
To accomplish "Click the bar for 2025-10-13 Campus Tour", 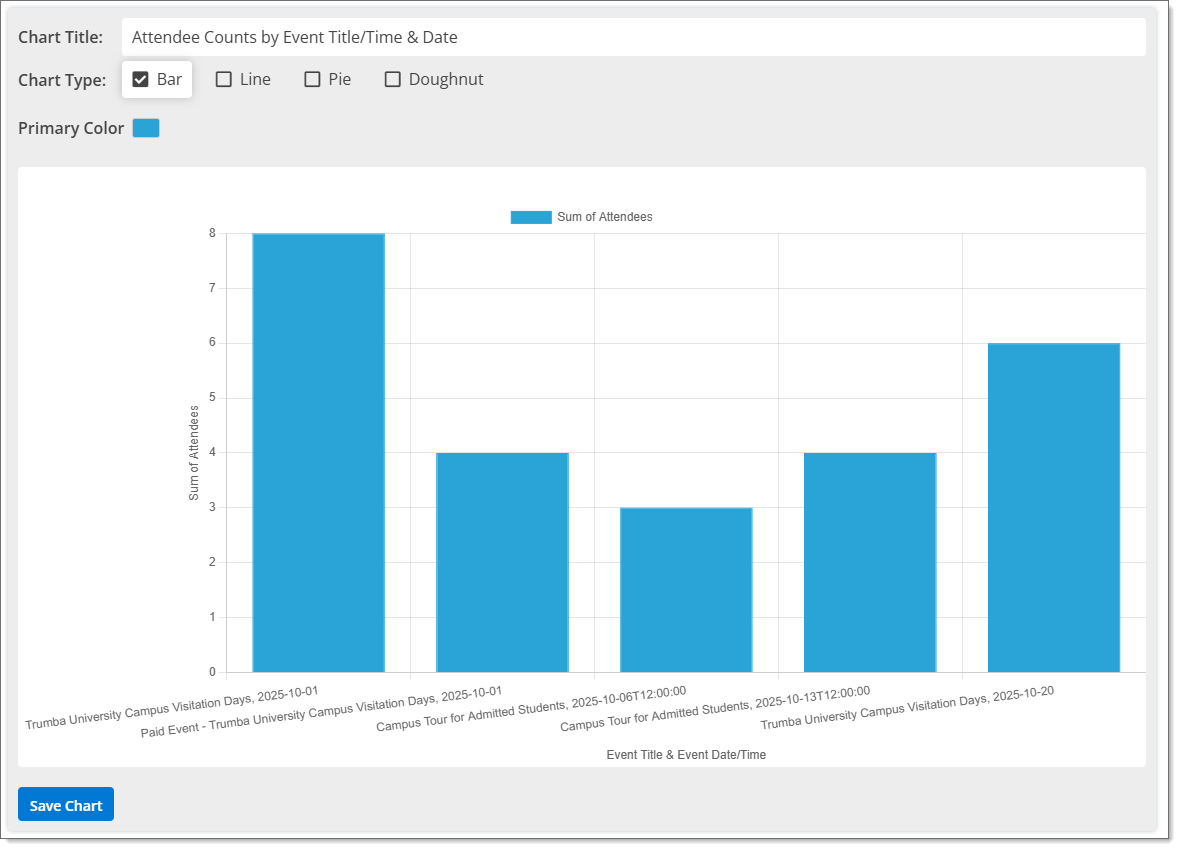I will [870, 562].
